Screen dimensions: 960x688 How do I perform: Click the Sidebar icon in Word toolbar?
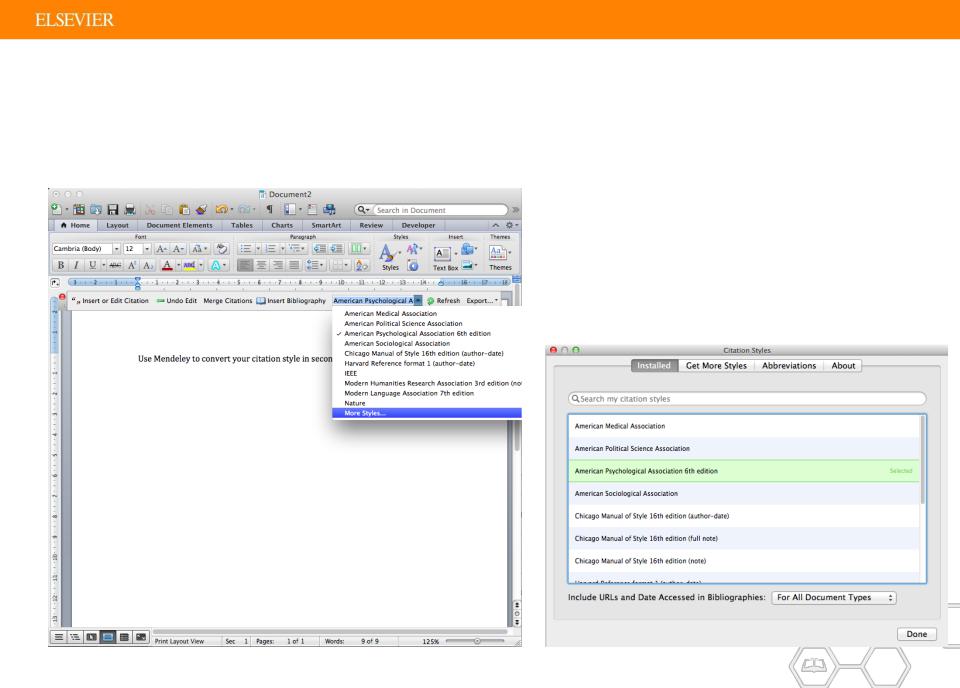pos(290,209)
